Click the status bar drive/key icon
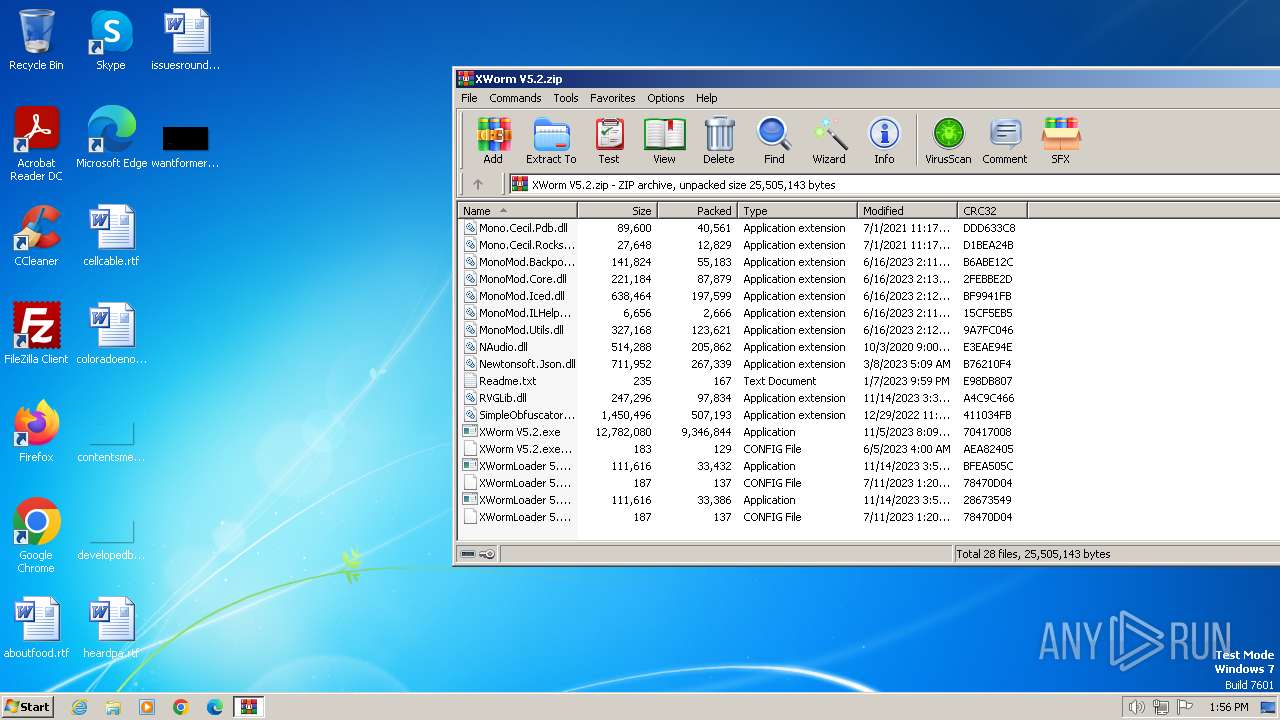Image resolution: width=1280 pixels, height=720 pixels. [x=478, y=554]
